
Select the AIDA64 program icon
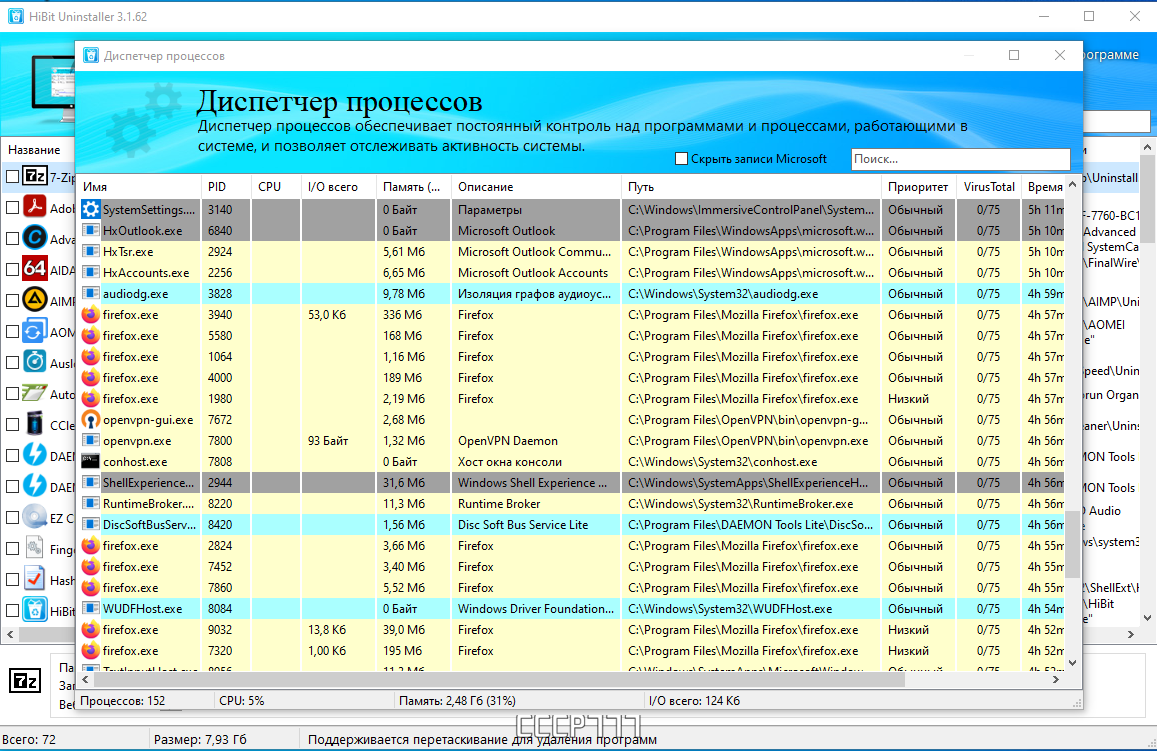click(35, 269)
